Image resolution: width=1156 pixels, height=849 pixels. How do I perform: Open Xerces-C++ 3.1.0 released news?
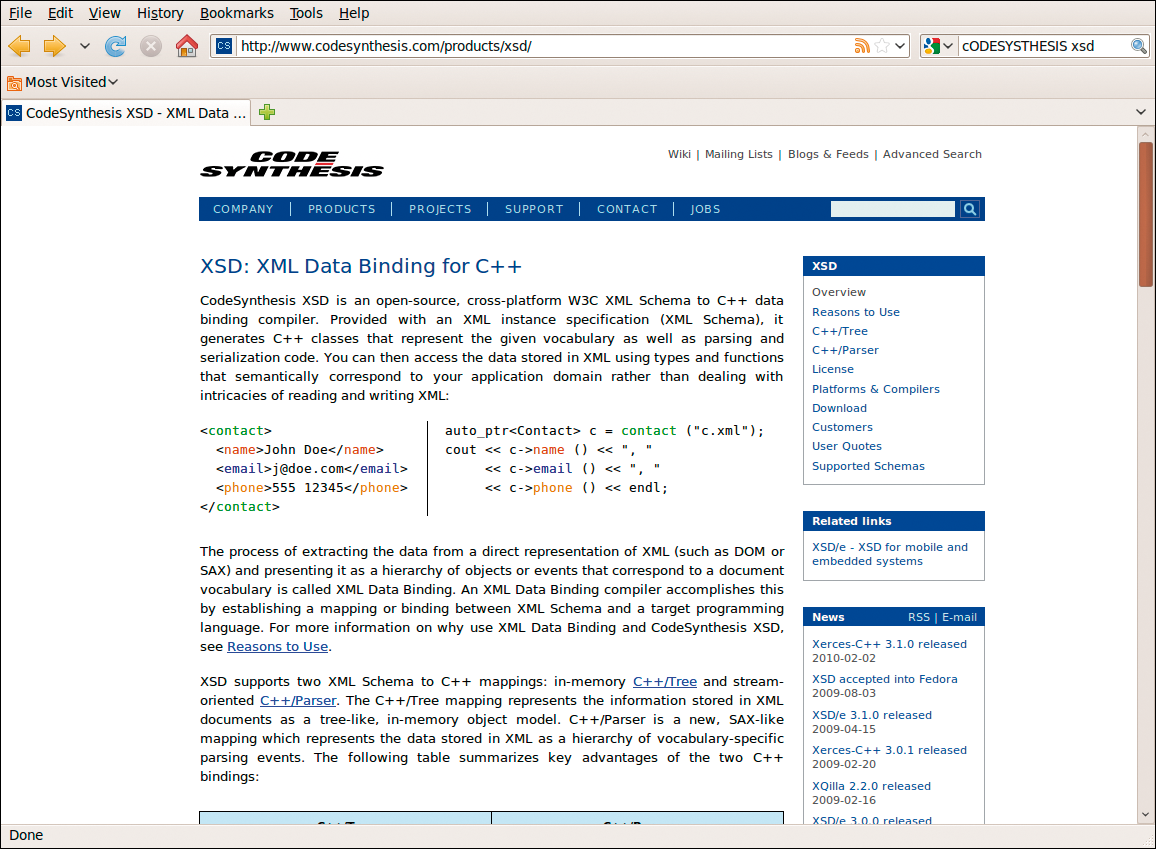[x=889, y=644]
